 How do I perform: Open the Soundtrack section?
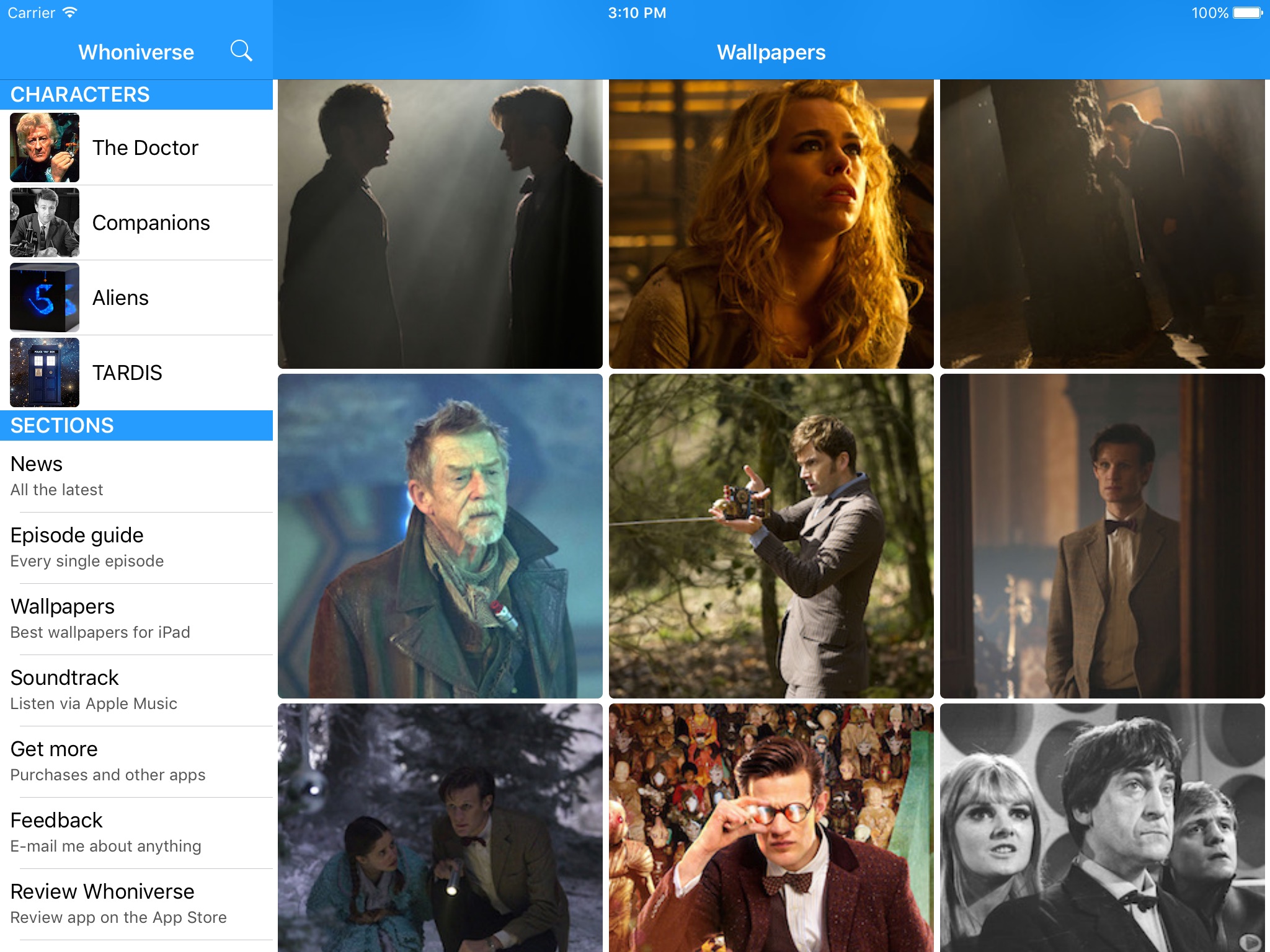136,690
